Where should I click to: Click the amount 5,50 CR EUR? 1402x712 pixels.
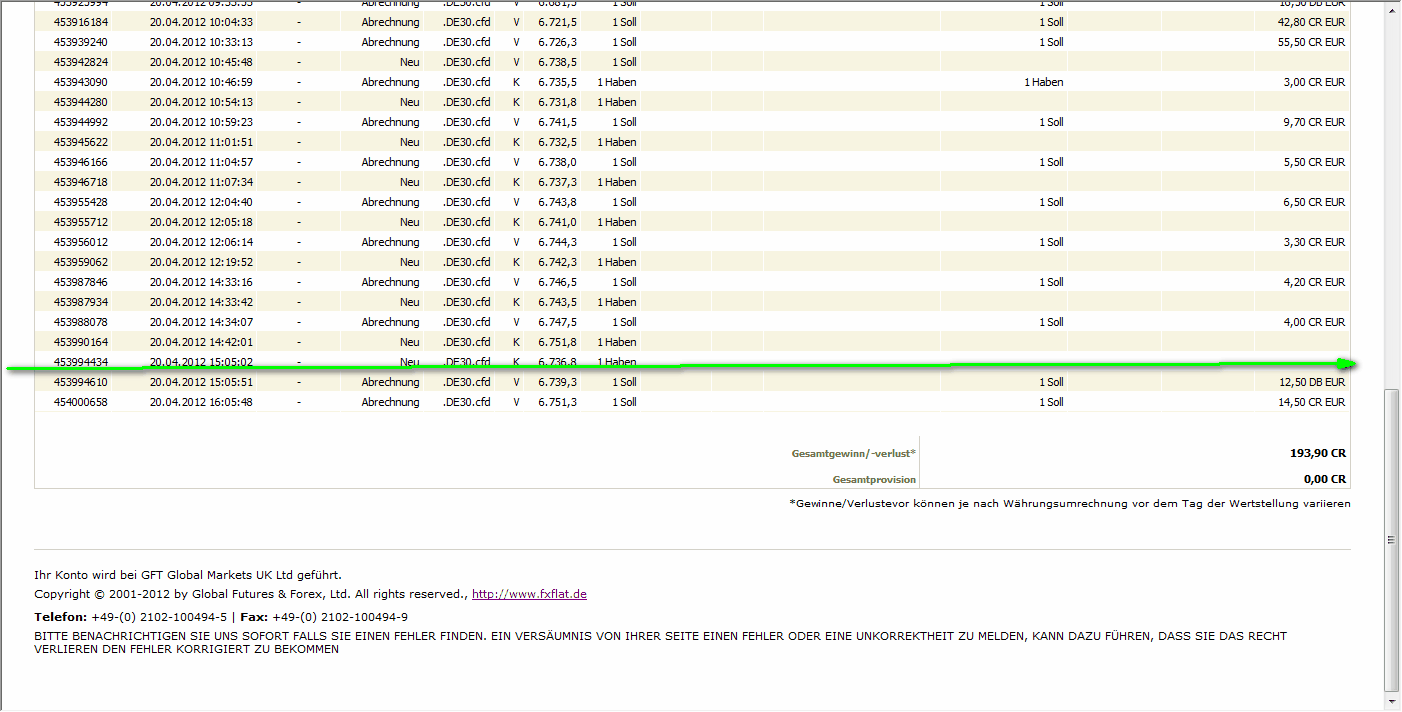[x=1314, y=162]
